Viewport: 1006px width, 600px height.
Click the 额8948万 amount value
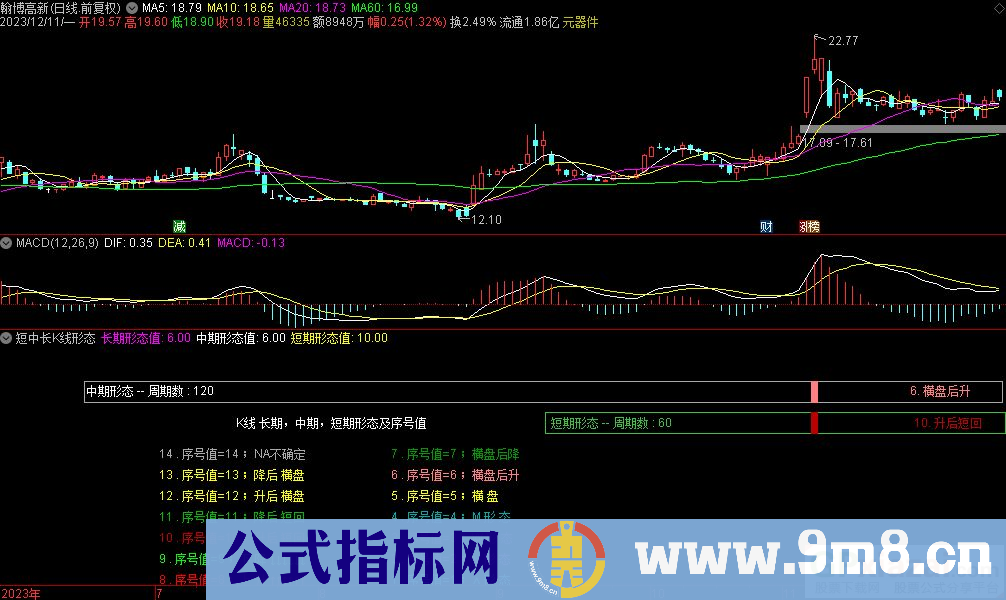pos(339,22)
